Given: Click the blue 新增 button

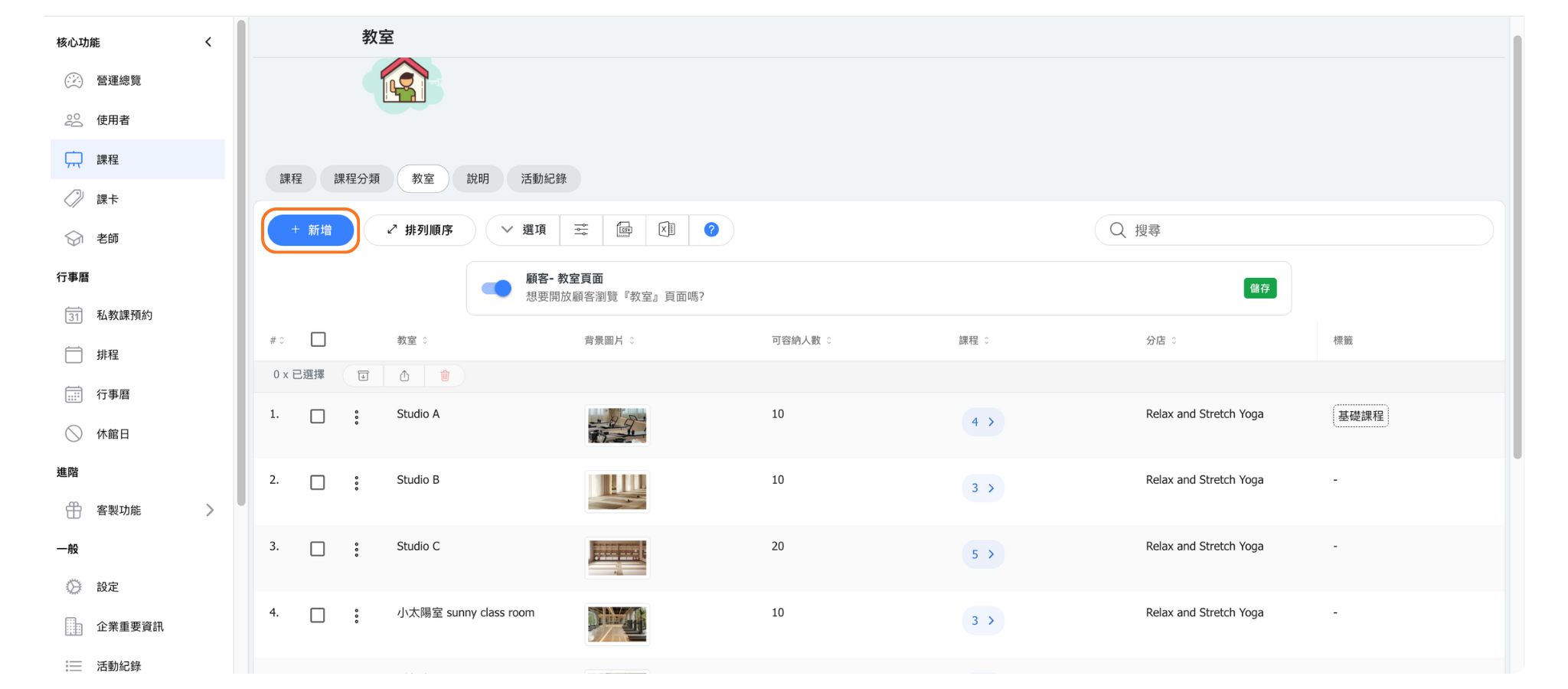Looking at the screenshot, I should 311,230.
